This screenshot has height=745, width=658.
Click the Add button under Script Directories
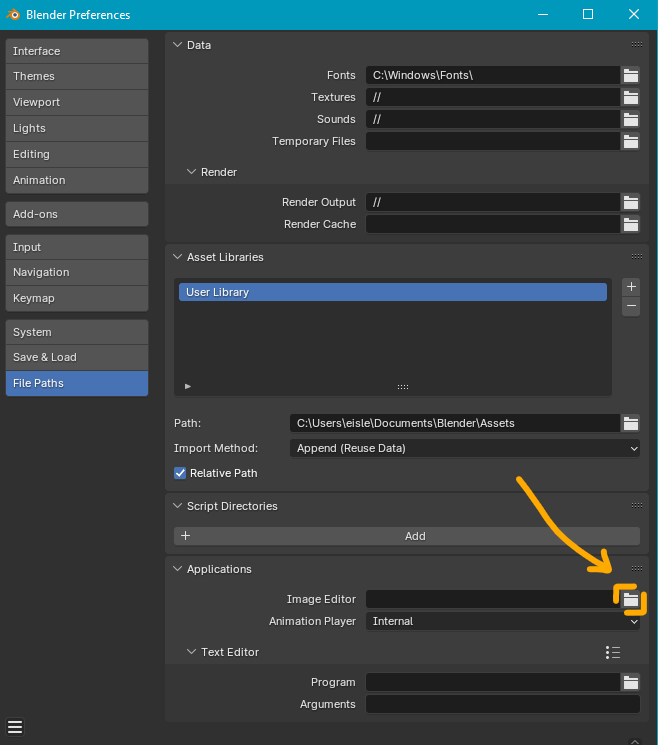(x=407, y=536)
